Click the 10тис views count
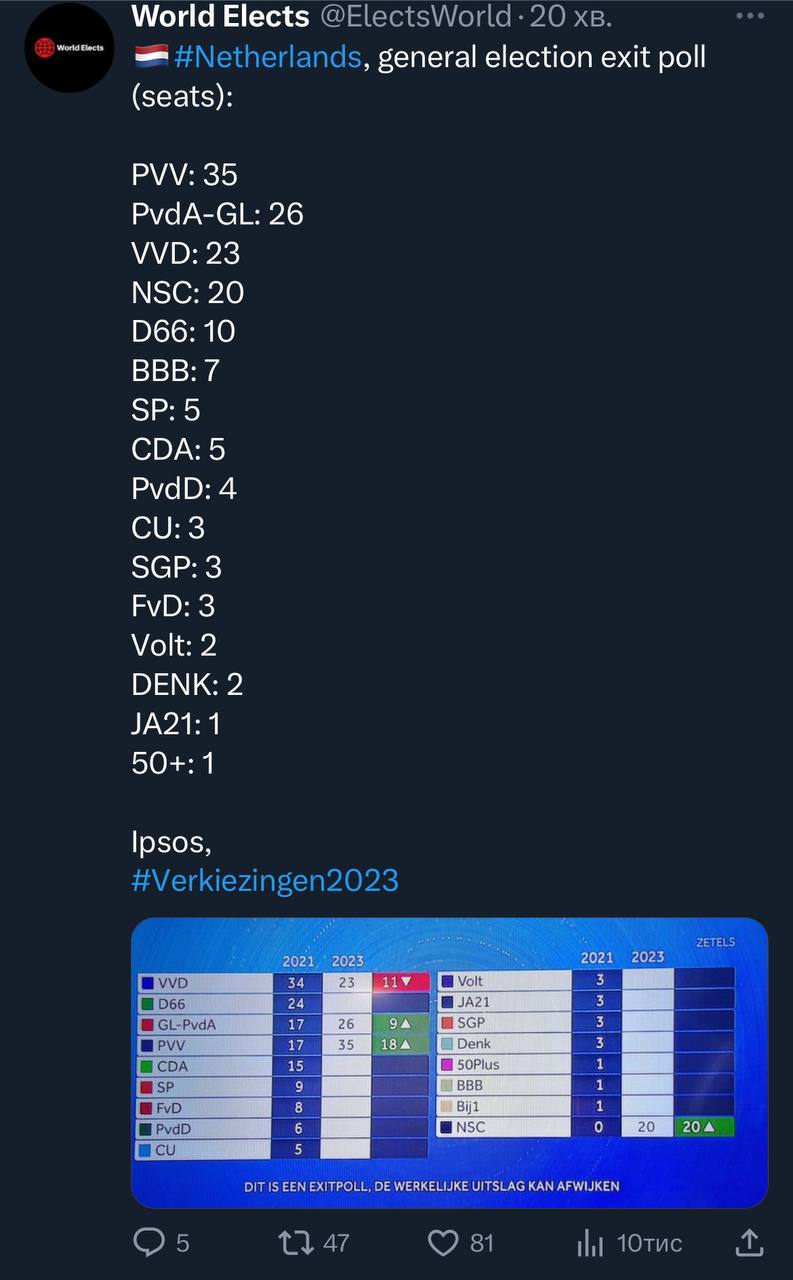 click(x=649, y=1243)
